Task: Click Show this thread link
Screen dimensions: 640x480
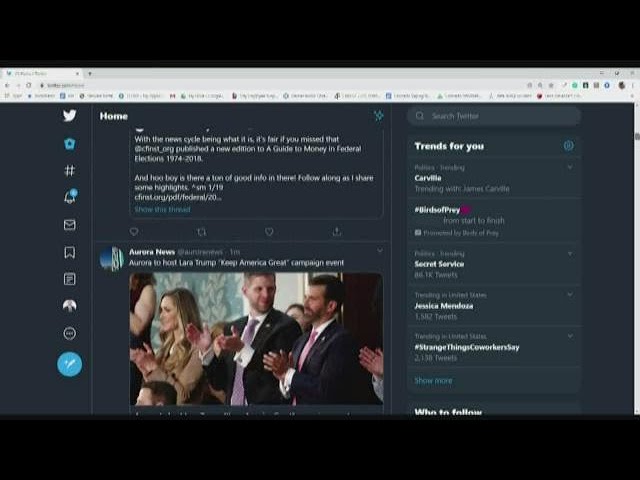Action: pyautogui.click(x=162, y=209)
